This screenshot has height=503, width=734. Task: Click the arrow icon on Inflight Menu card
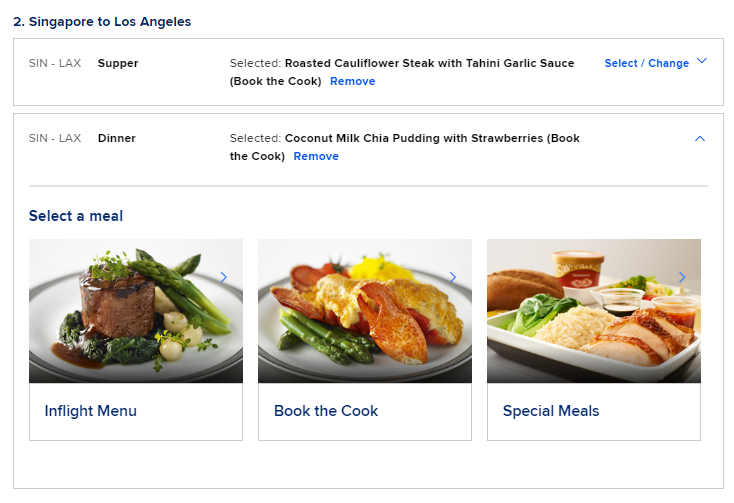click(224, 277)
